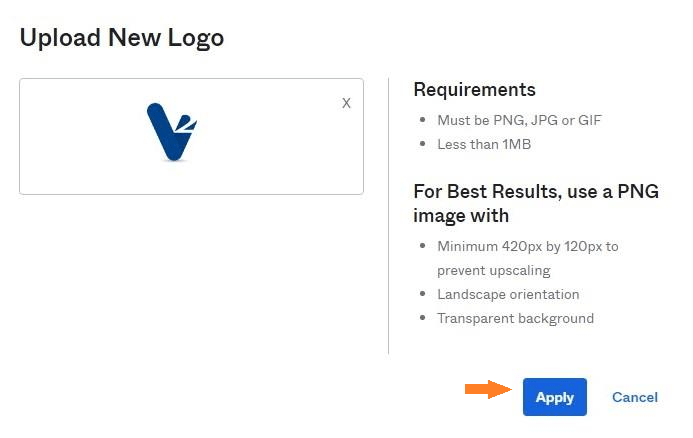Remove the uploaded logo with the X
693x438 pixels.
pyautogui.click(x=346, y=103)
